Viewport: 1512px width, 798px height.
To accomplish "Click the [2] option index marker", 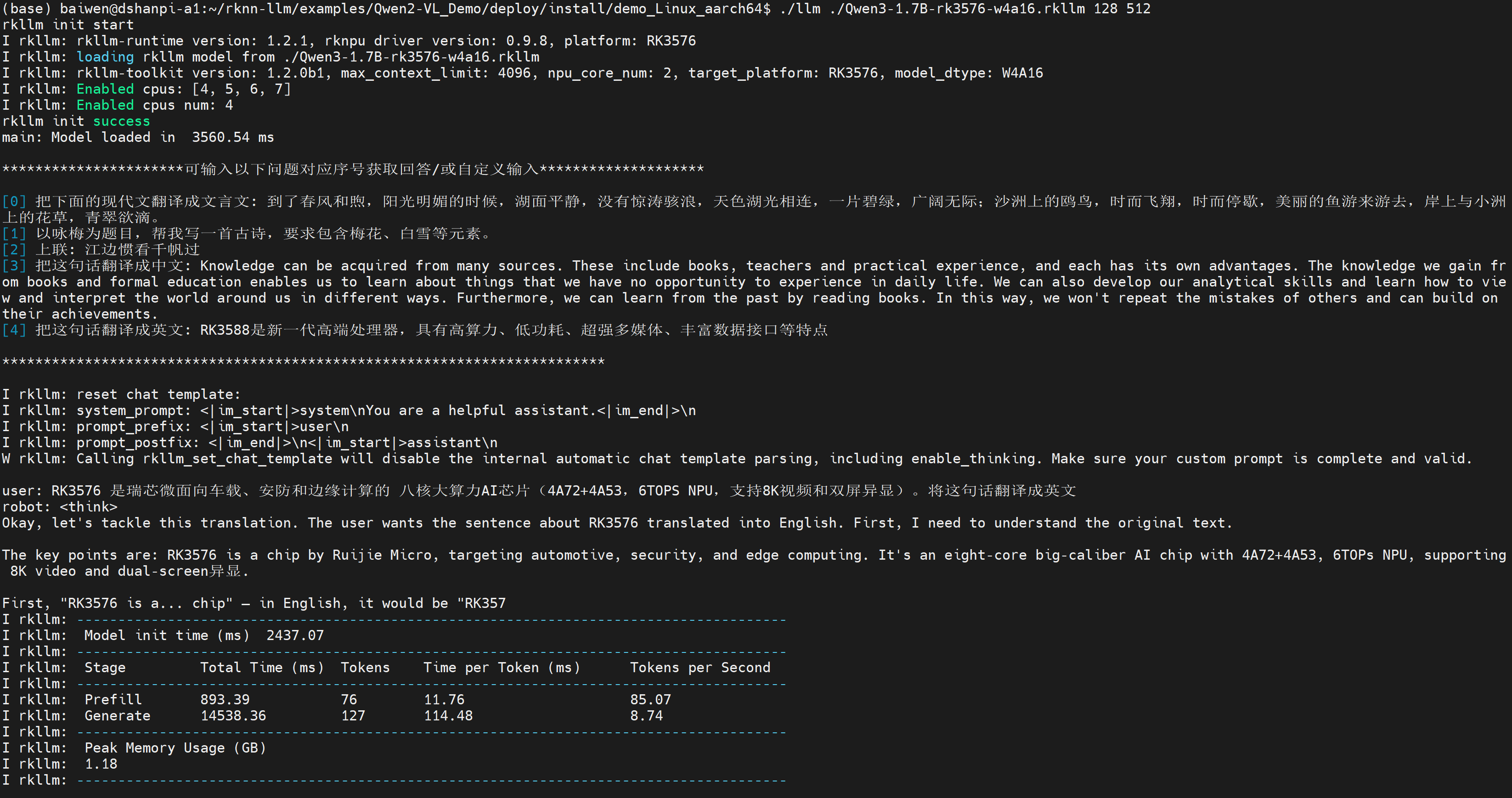I will 14,250.
